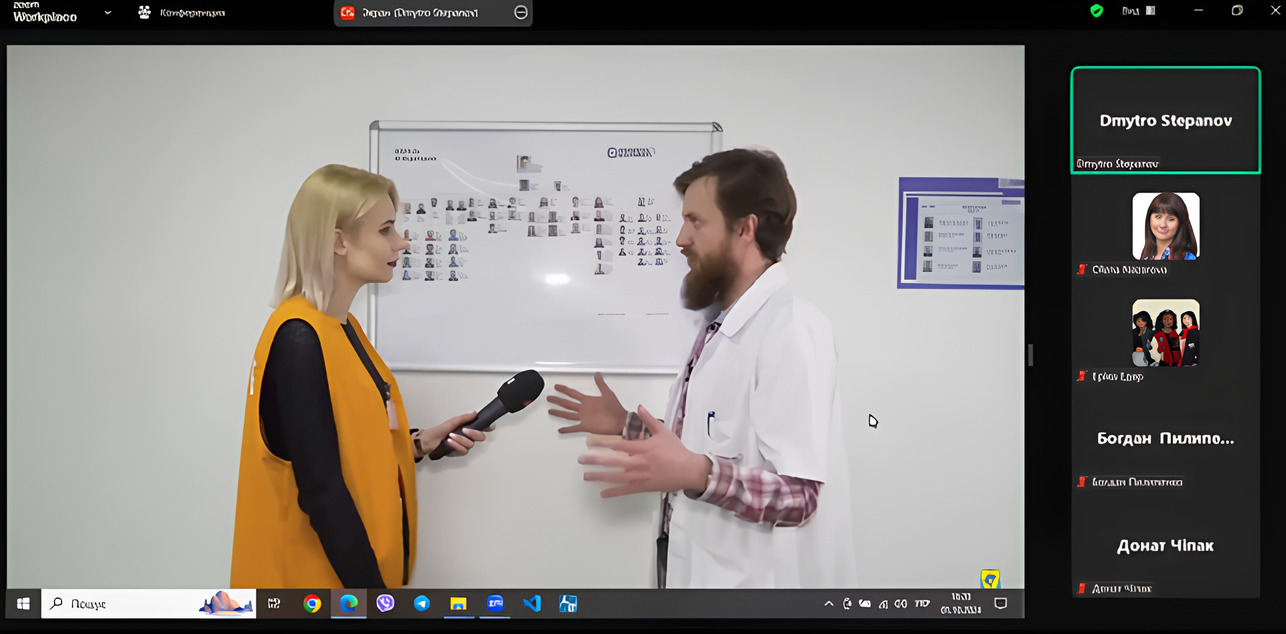The image size is (1286, 634).
Task: Select the participant tile with the woman's portrait
Action: [1165, 226]
